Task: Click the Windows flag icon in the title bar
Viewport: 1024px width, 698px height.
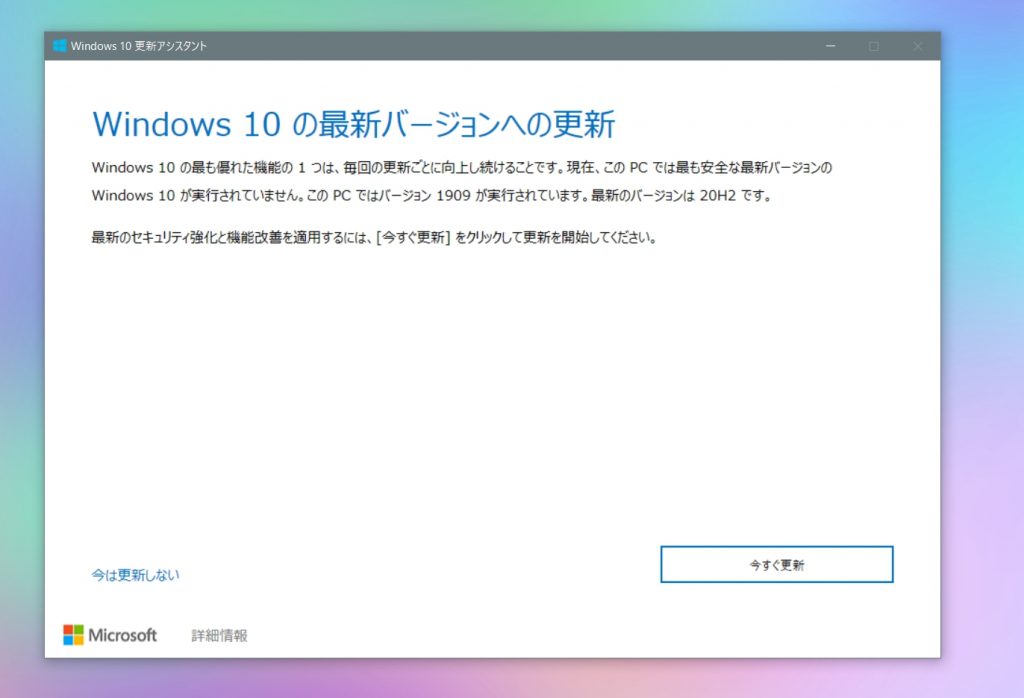Action: coord(60,45)
